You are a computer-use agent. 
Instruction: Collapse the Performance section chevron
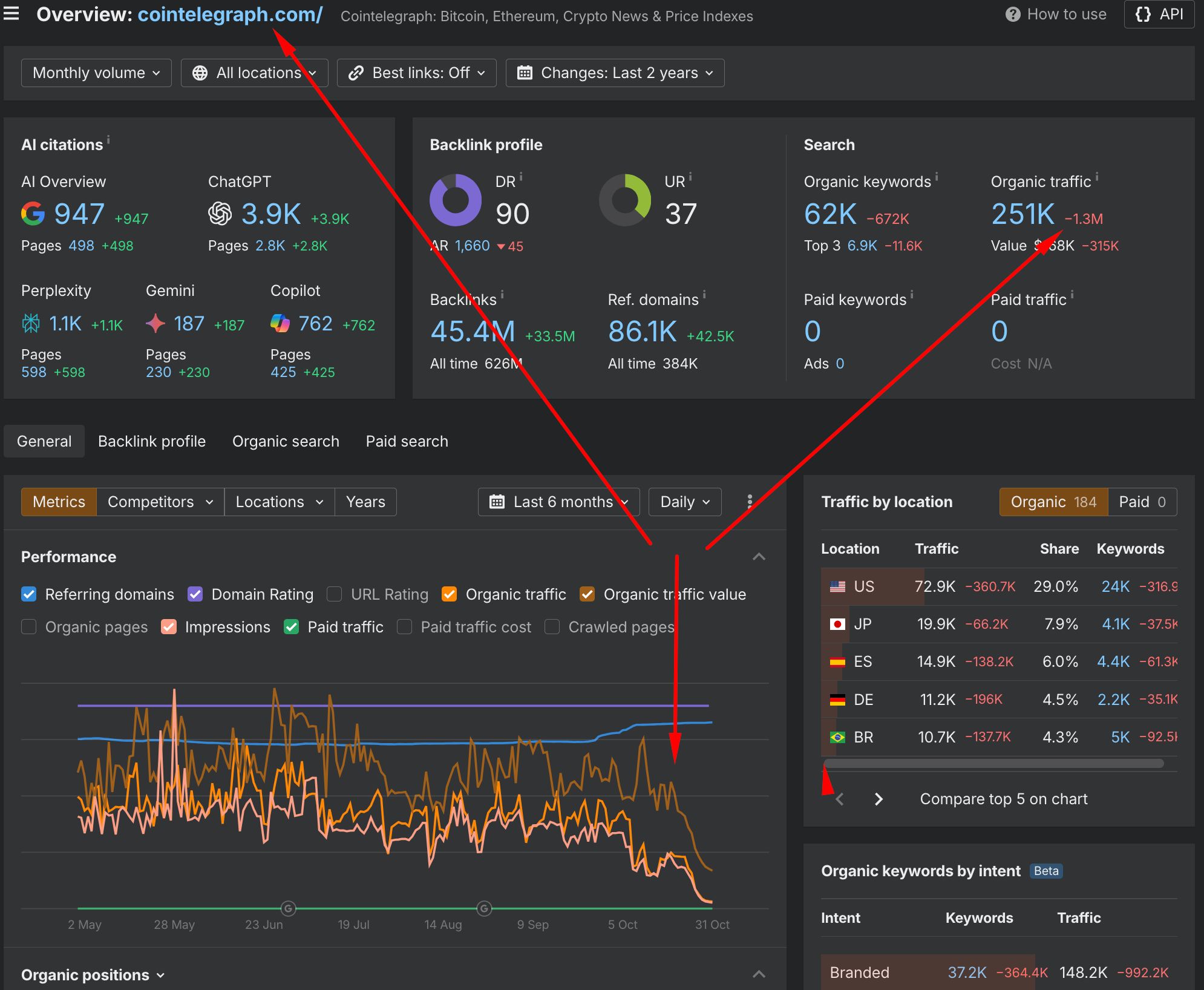pos(759,557)
